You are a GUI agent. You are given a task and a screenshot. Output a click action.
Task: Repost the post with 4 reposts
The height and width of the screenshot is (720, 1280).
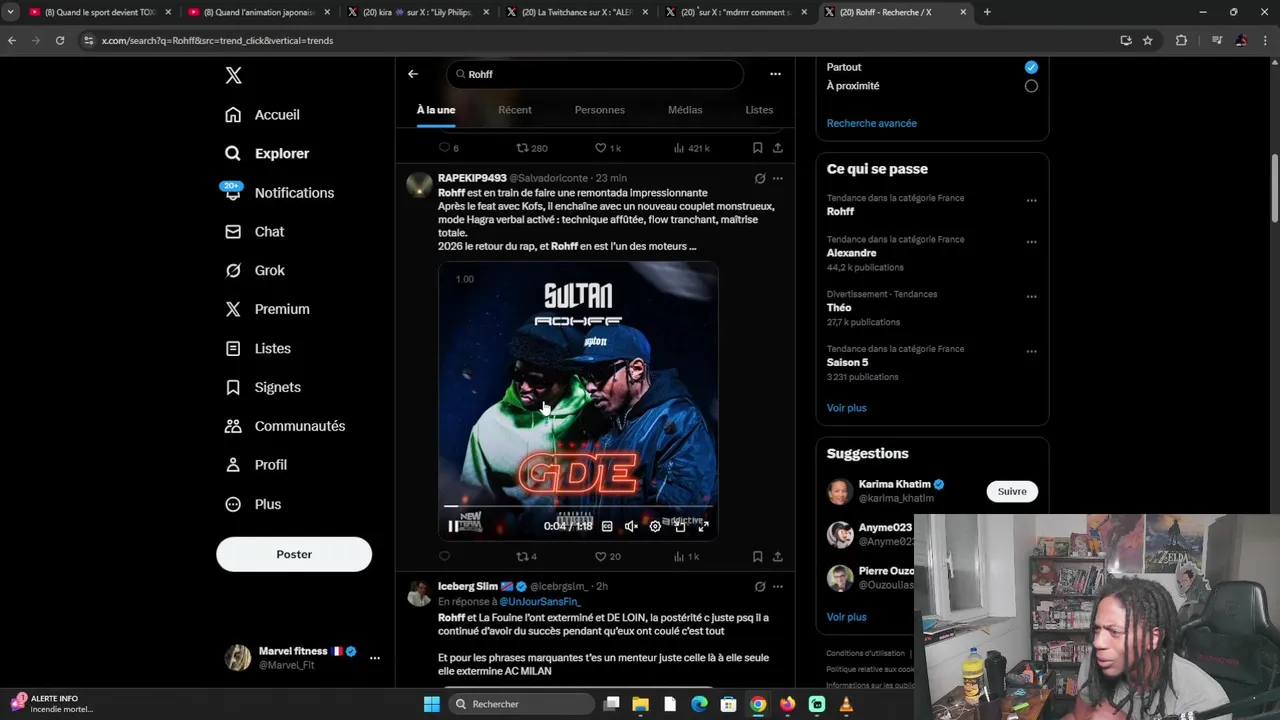(526, 557)
